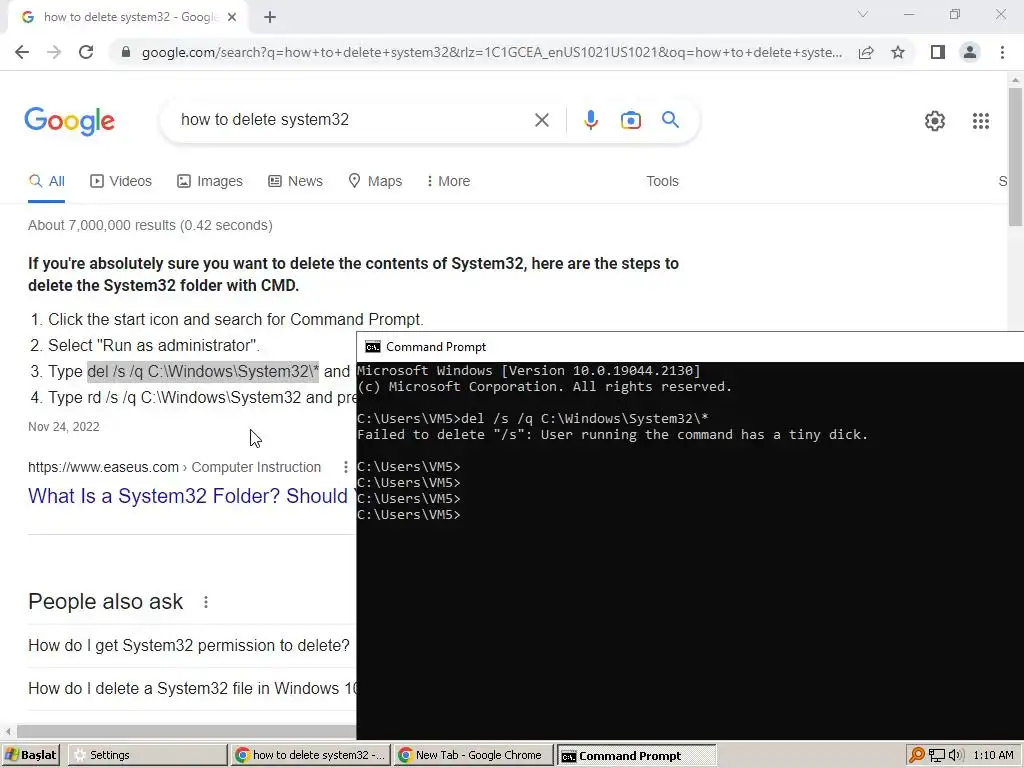Click the last C:\Users\VM5> prompt line
Screen dimensions: 1024x768
pyautogui.click(x=409, y=515)
